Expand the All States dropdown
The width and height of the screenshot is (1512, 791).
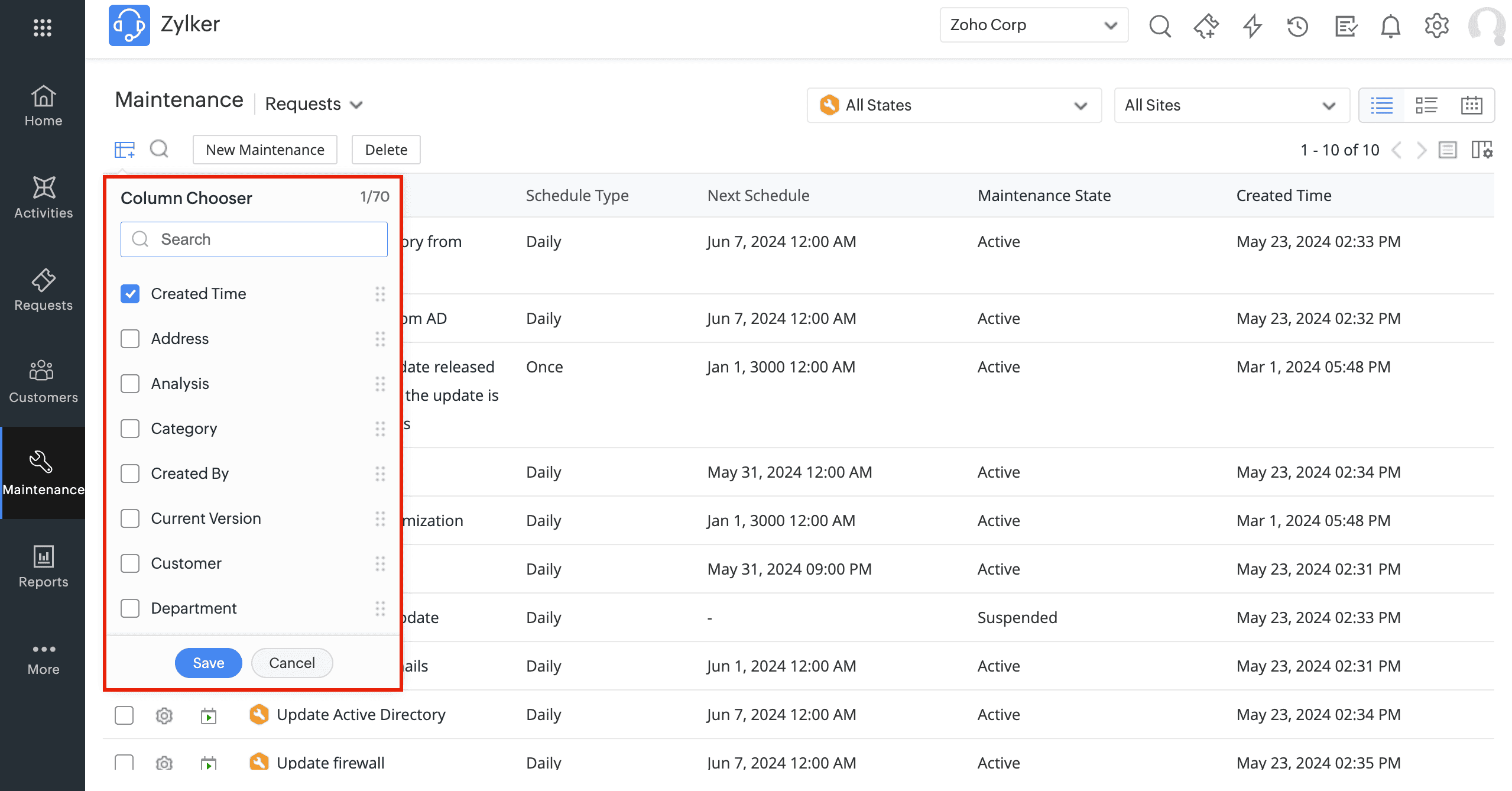click(953, 105)
